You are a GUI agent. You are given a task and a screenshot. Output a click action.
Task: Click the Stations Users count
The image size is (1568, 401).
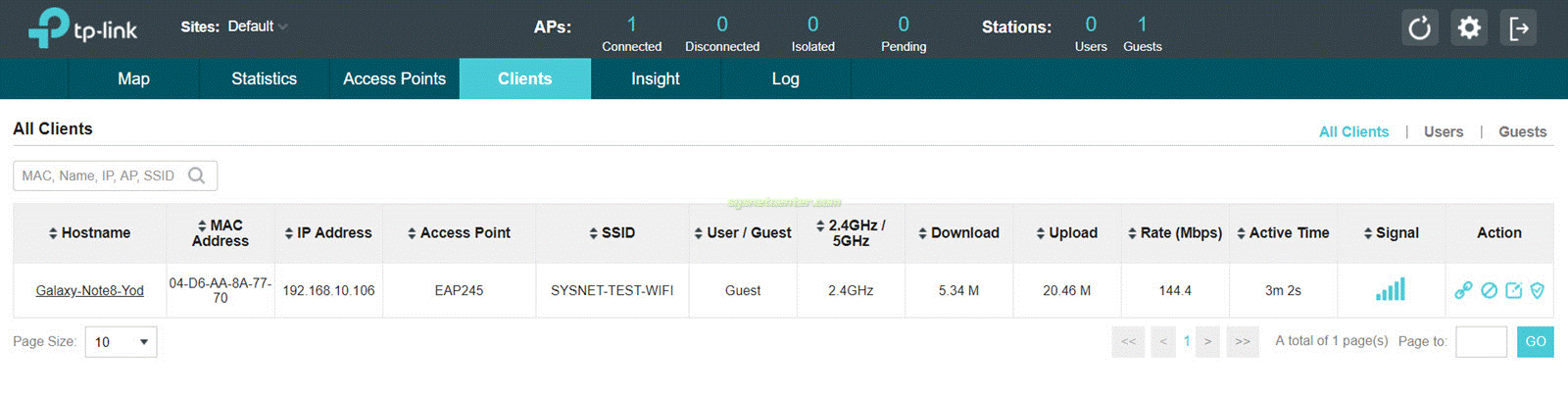pyautogui.click(x=1091, y=24)
